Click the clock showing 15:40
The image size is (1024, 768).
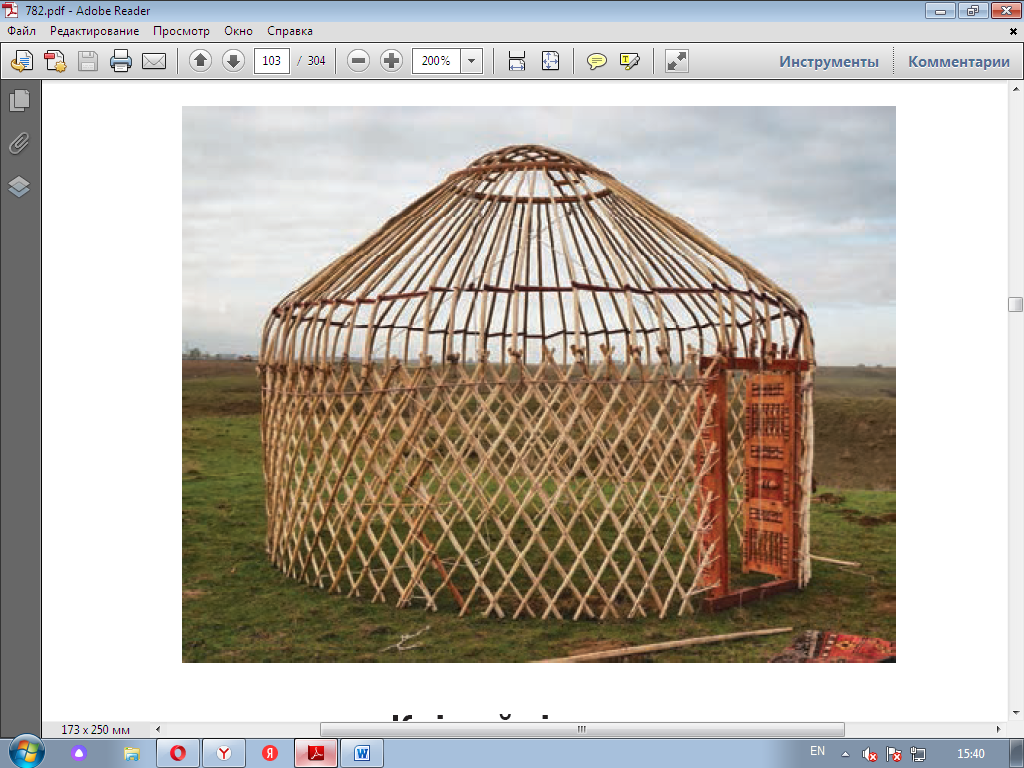coord(970,754)
